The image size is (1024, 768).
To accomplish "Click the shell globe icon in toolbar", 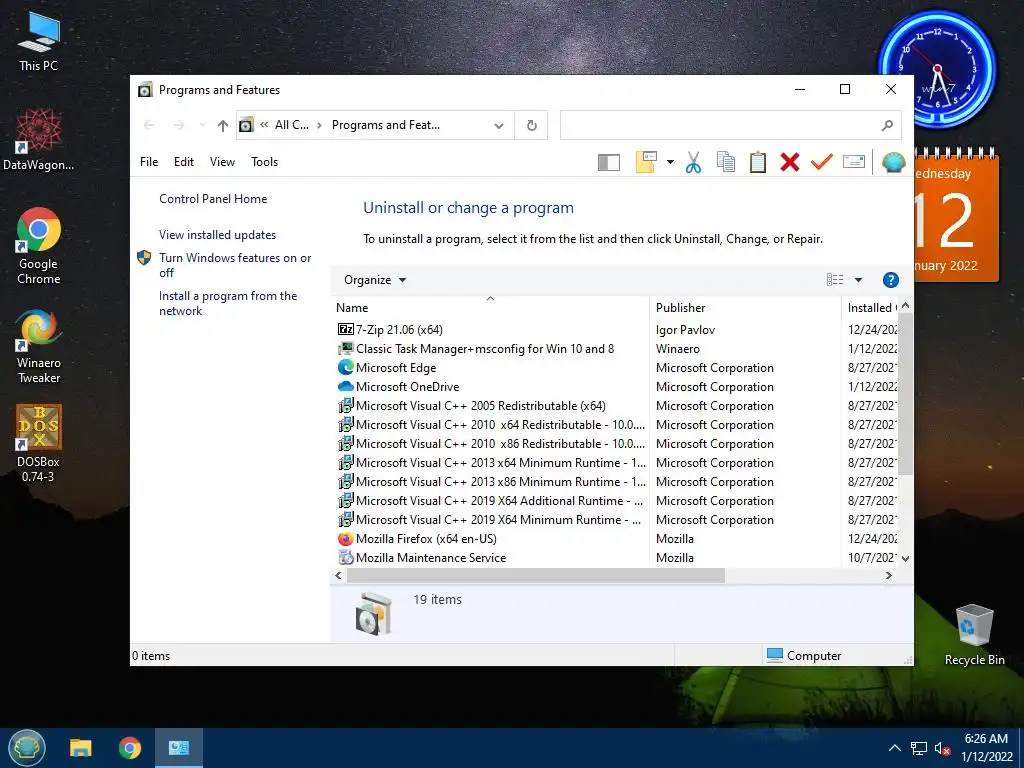I will [893, 162].
